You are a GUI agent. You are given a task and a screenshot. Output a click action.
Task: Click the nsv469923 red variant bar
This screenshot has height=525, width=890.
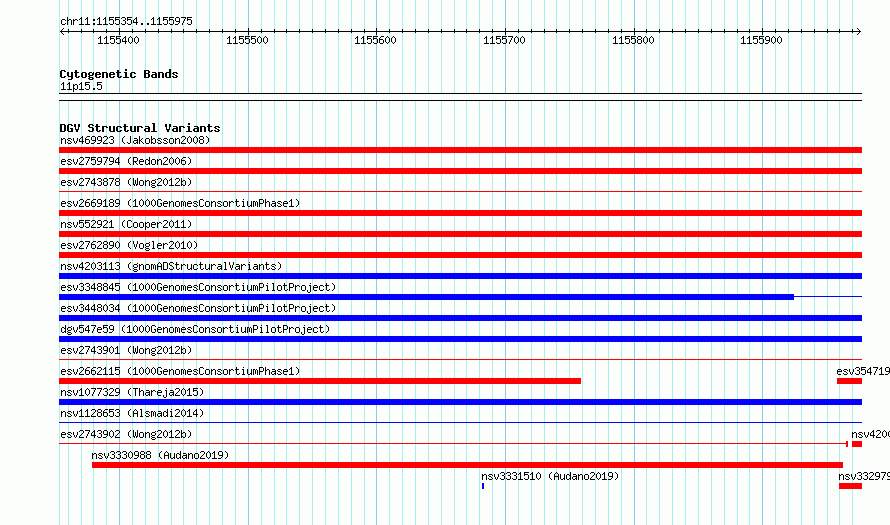(x=460, y=150)
